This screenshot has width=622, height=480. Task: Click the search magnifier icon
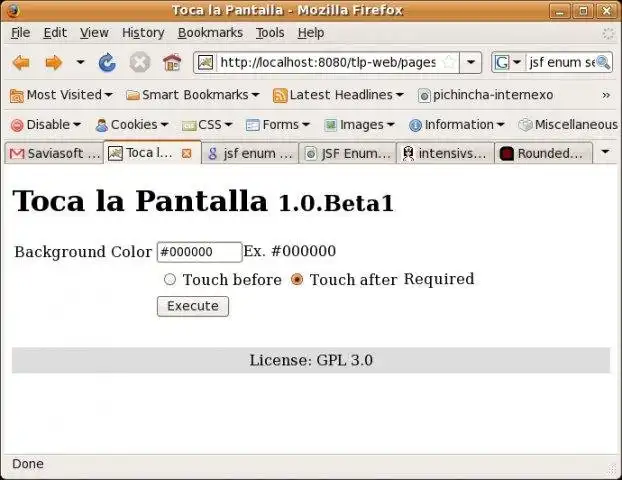[603, 62]
